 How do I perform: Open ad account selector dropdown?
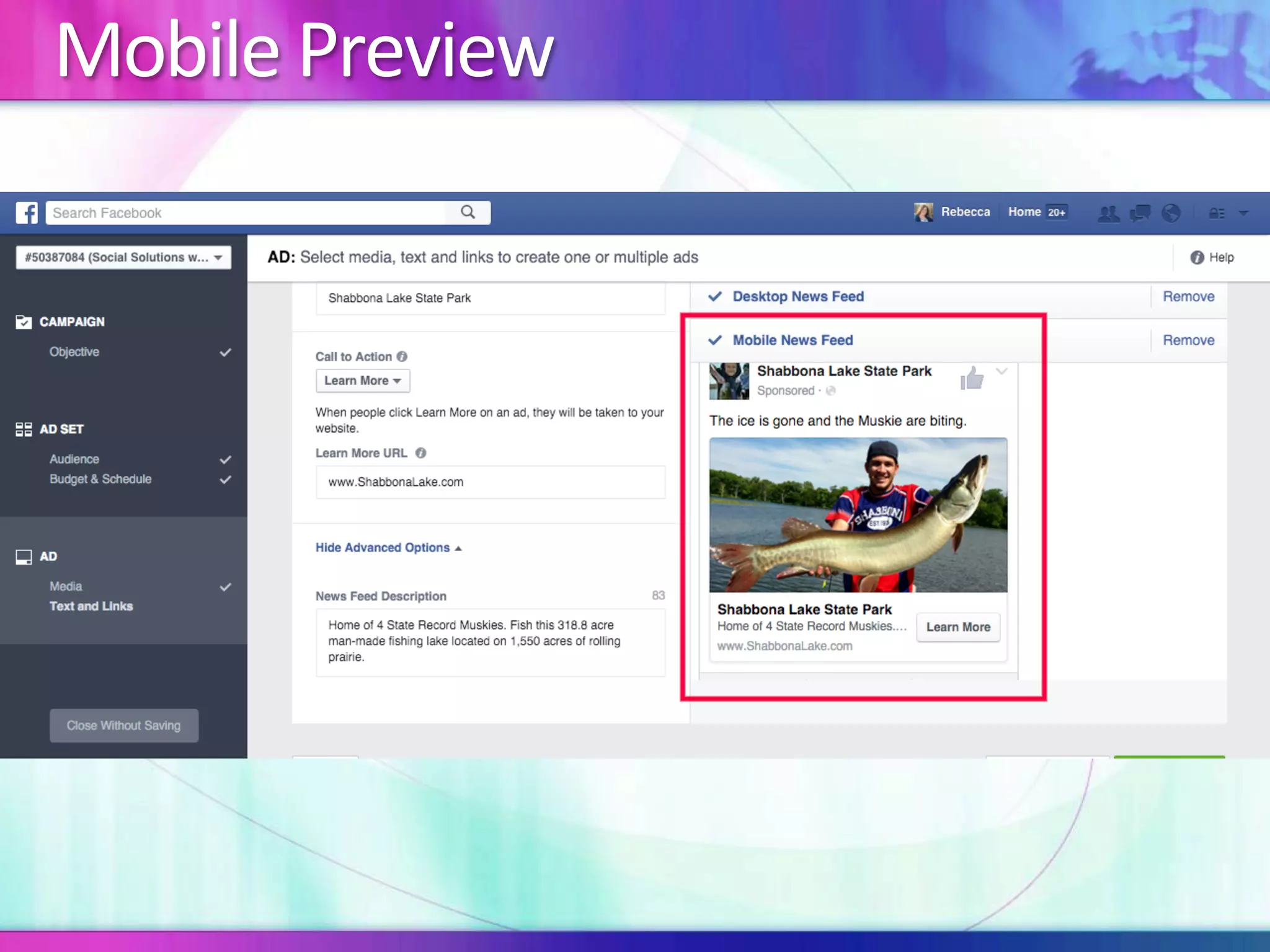pyautogui.click(x=123, y=257)
